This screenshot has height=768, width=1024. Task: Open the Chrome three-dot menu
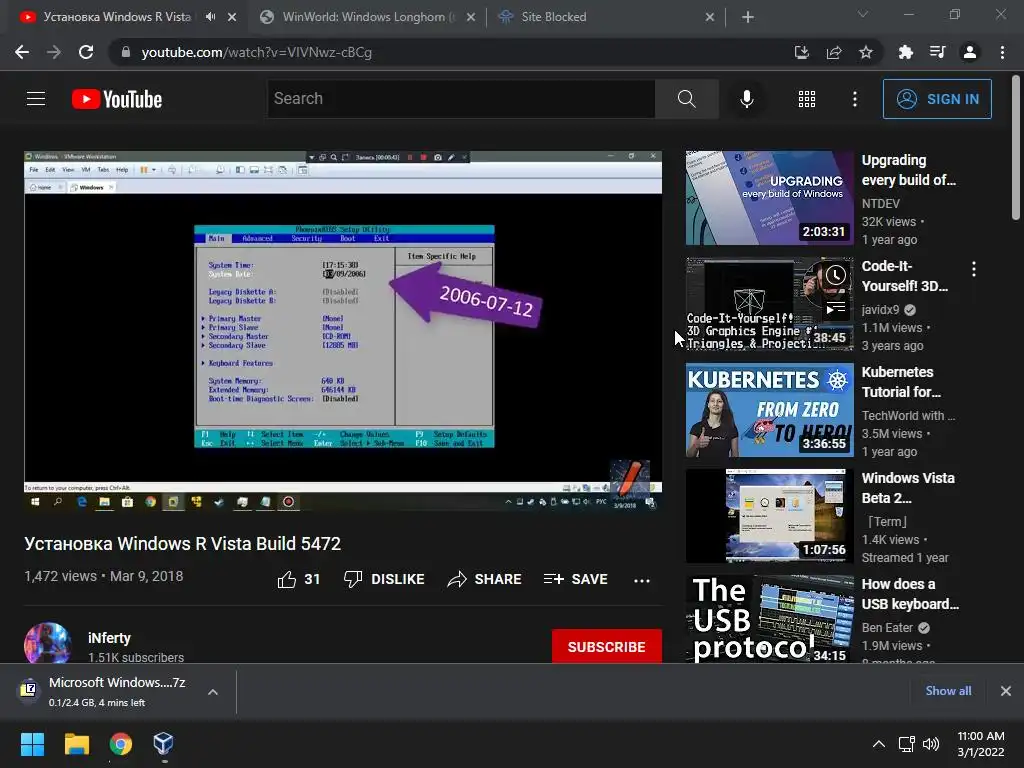pos(1002,52)
